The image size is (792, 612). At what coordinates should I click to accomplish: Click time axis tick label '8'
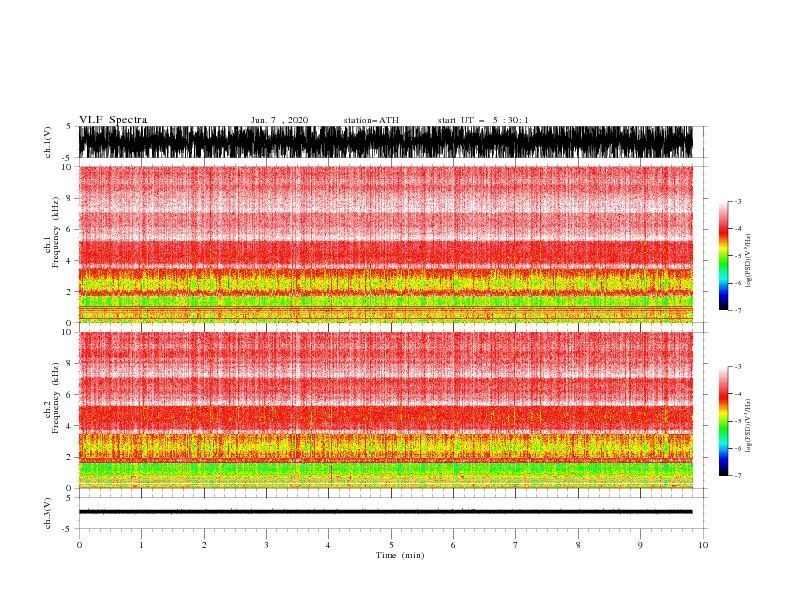pyautogui.click(x=578, y=545)
